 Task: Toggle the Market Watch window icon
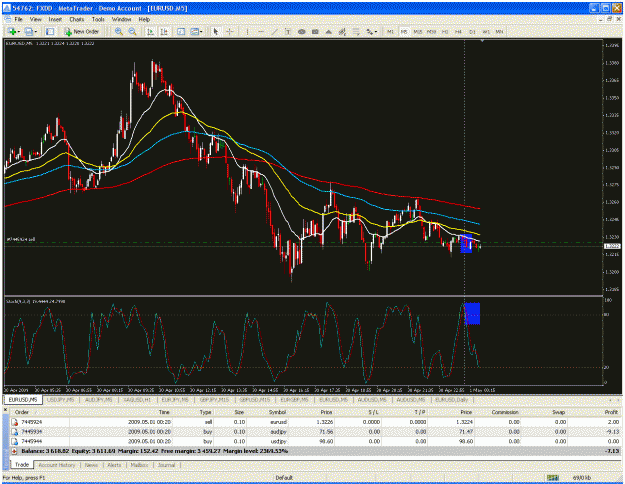(50, 31)
